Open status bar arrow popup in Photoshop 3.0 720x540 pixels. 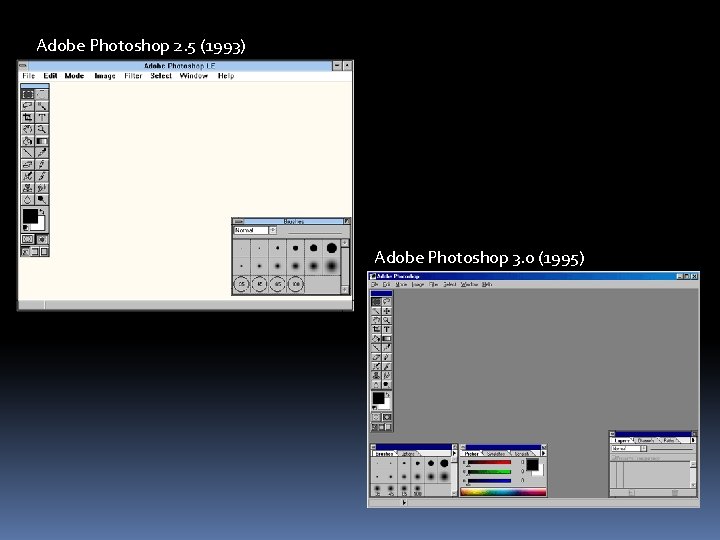pyautogui.click(x=404, y=502)
